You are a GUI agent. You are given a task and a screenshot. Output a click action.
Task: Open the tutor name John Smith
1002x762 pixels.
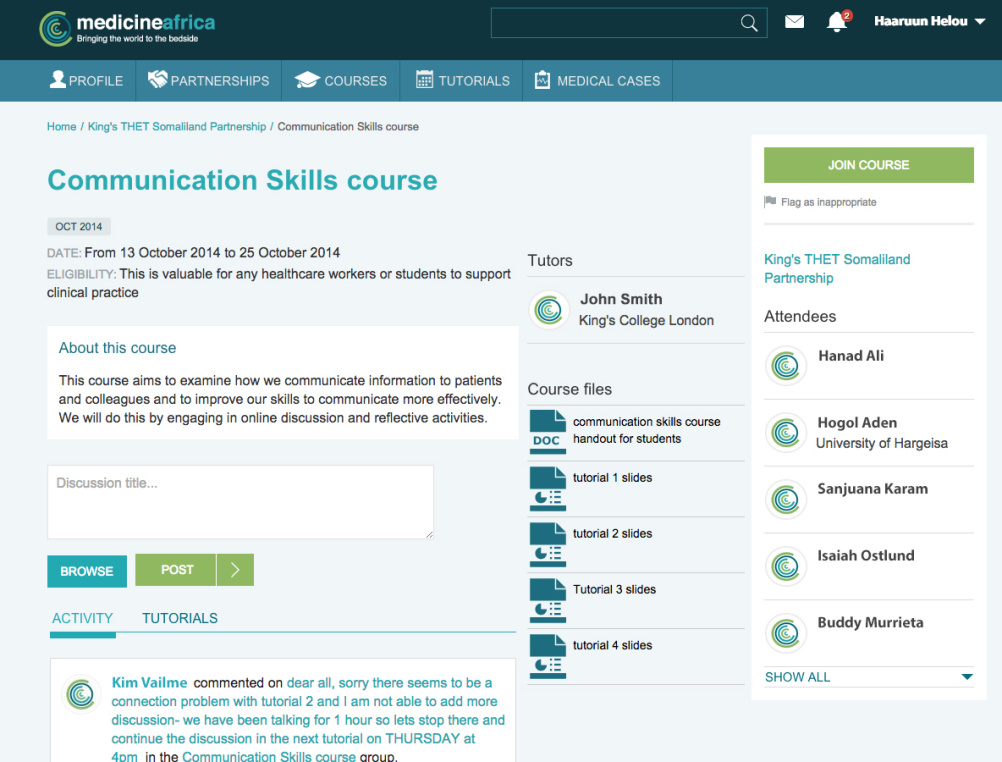(621, 299)
